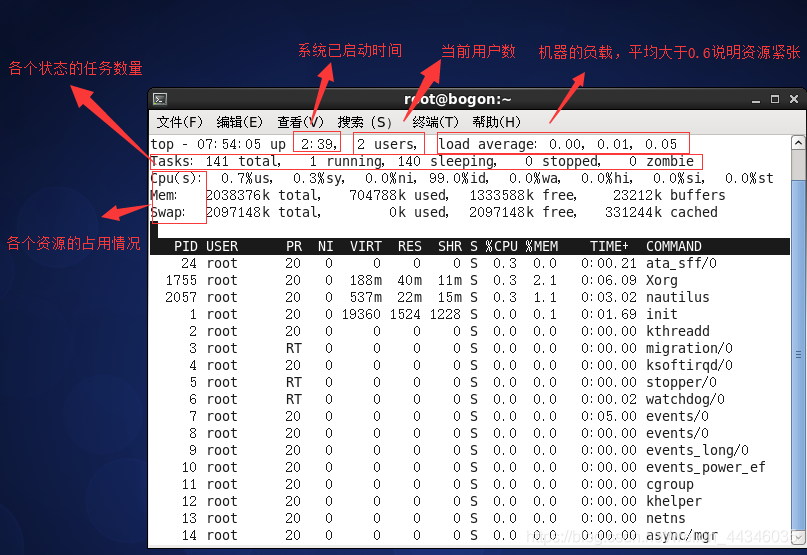Click the events_long/0 process name
The image size is (807, 555).
697,450
